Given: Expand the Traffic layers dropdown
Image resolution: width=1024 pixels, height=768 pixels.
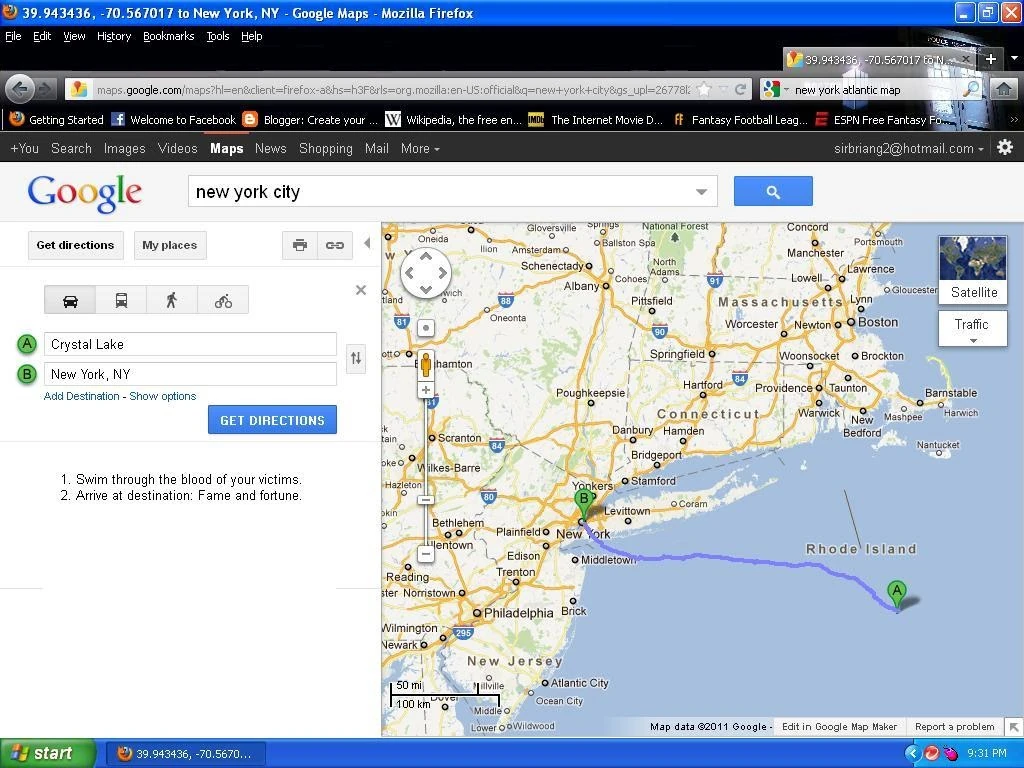Looking at the screenshot, I should coord(973,328).
